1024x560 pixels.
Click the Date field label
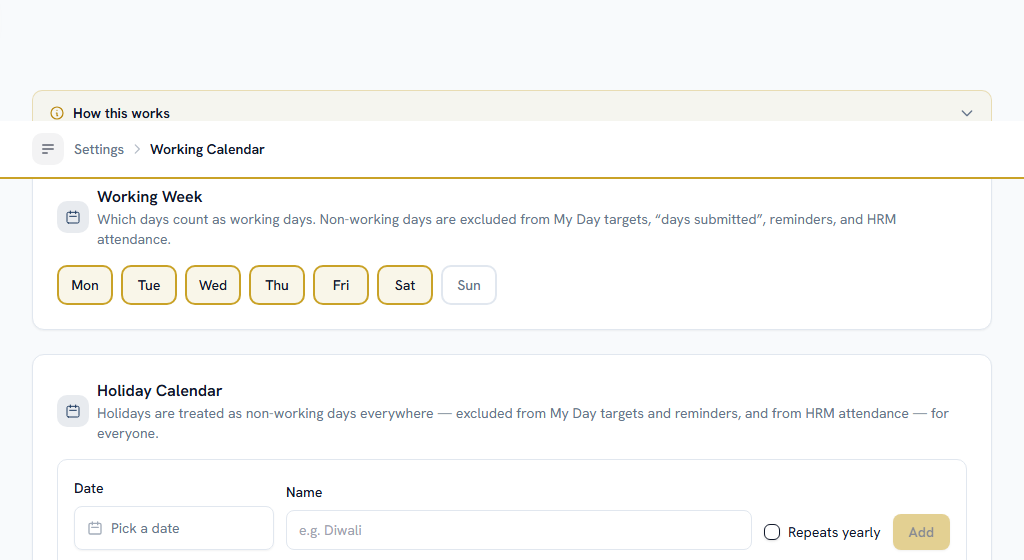point(89,488)
